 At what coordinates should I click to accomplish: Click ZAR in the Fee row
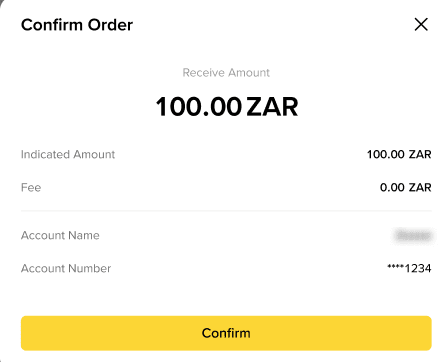point(420,187)
